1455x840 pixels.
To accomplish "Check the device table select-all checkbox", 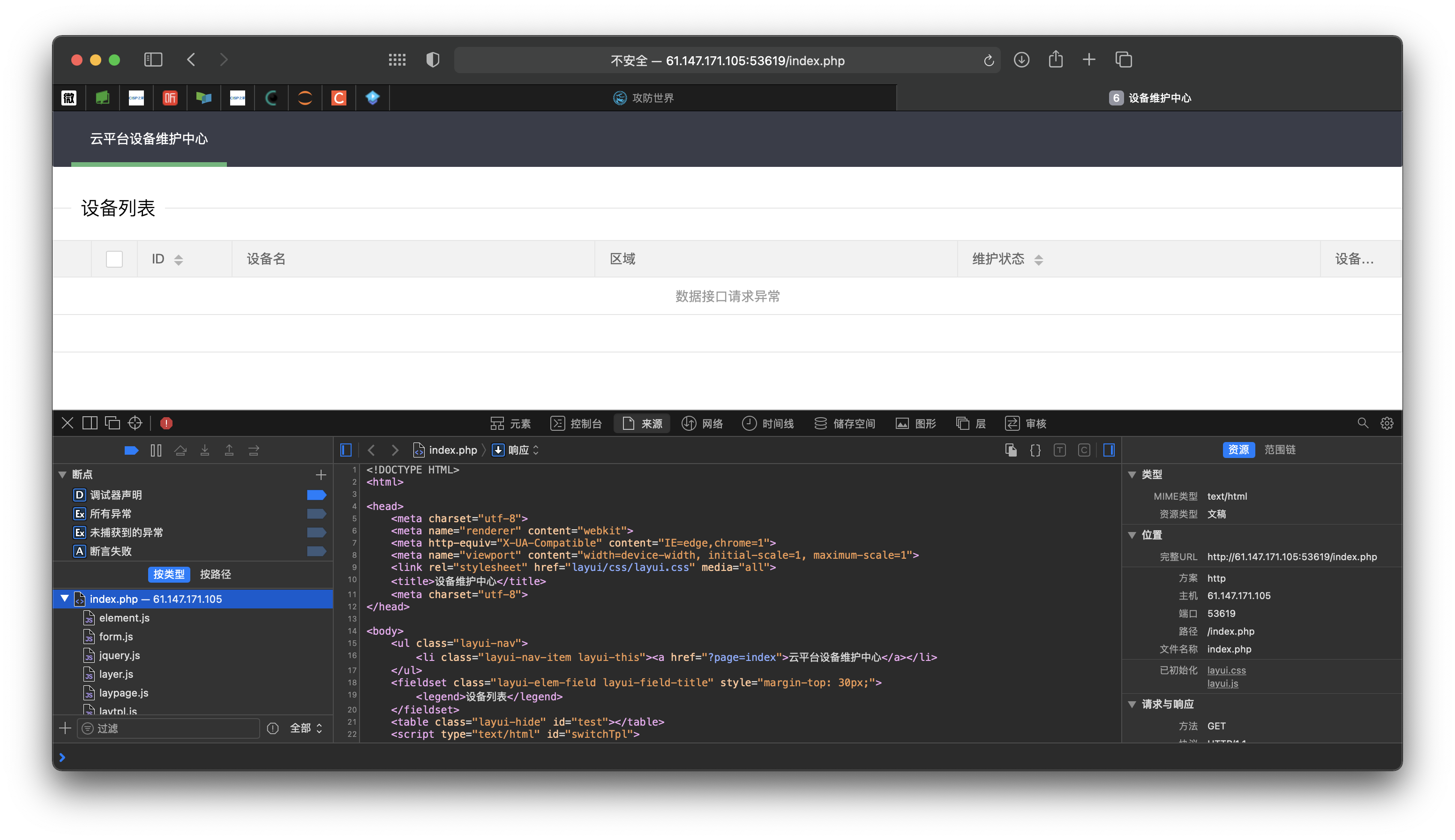I will tap(114, 259).
